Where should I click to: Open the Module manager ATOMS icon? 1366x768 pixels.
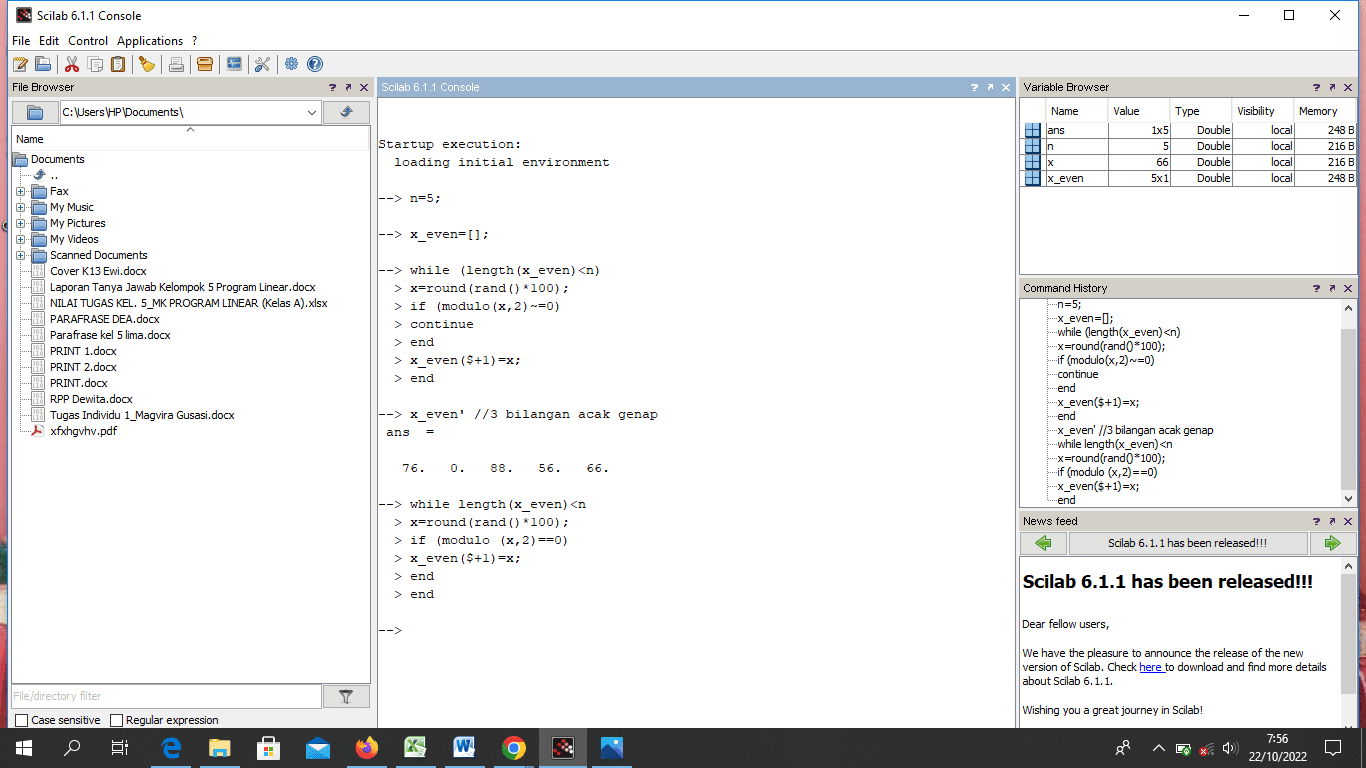(205, 64)
